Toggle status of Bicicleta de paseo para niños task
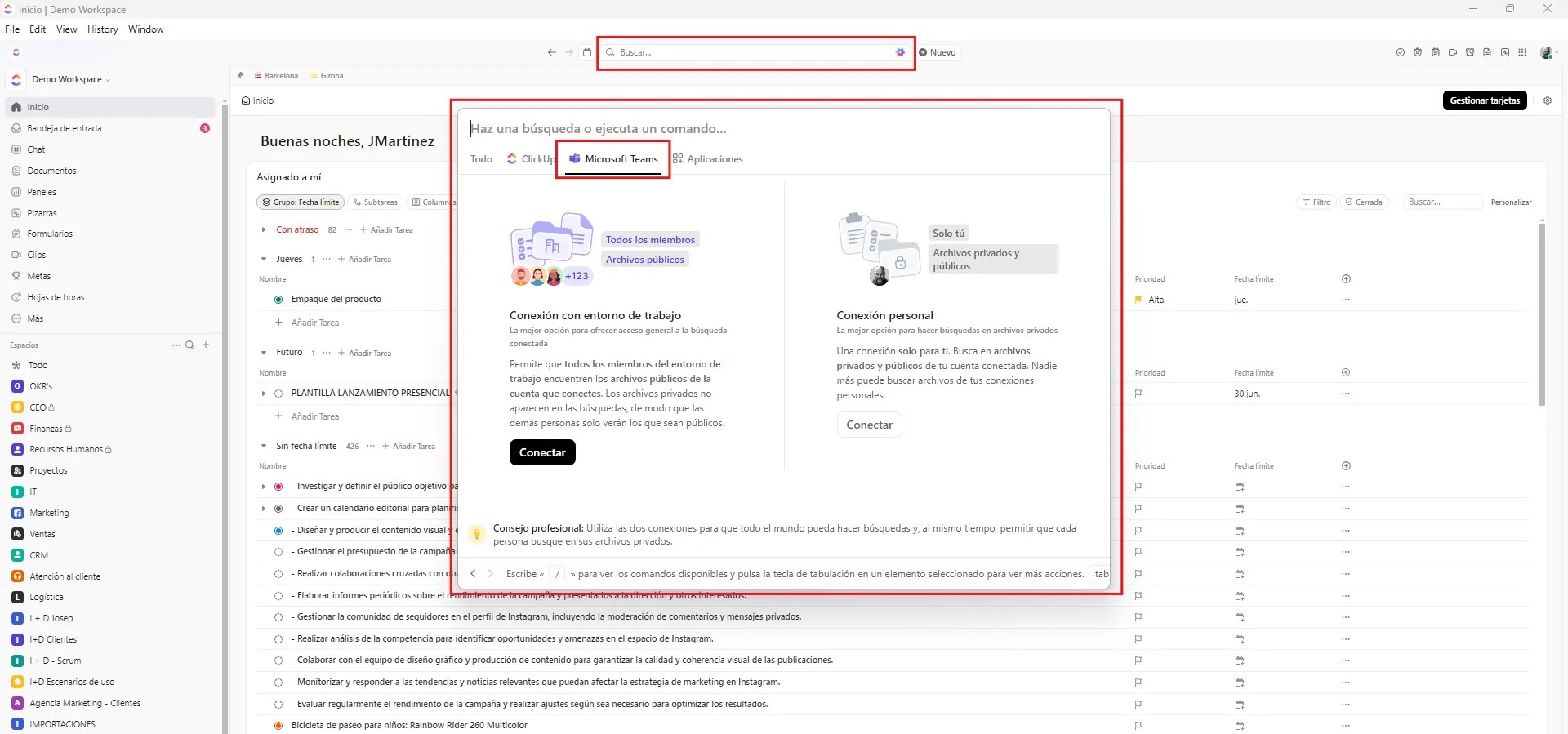1568x734 pixels. (278, 726)
